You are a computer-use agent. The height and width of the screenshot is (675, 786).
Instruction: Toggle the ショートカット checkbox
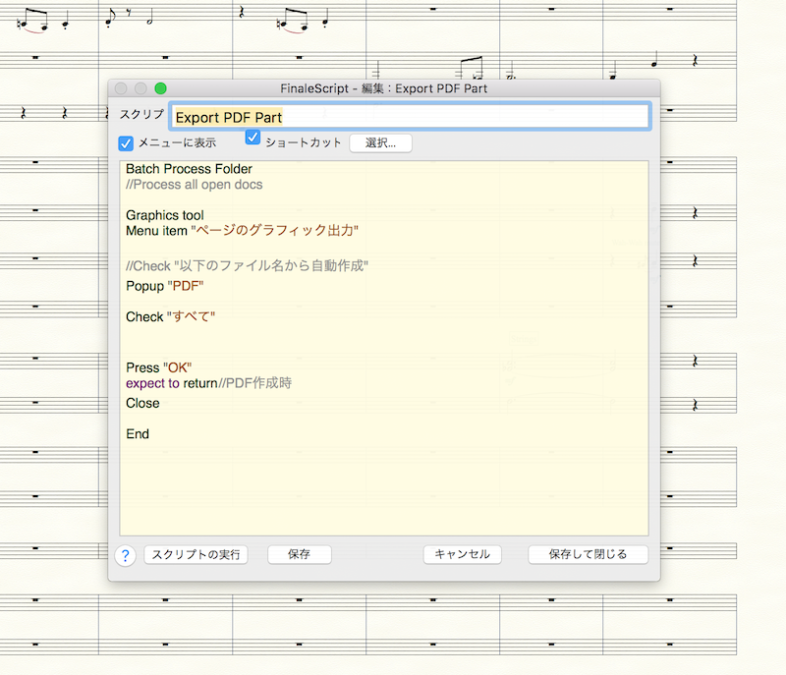point(253,137)
